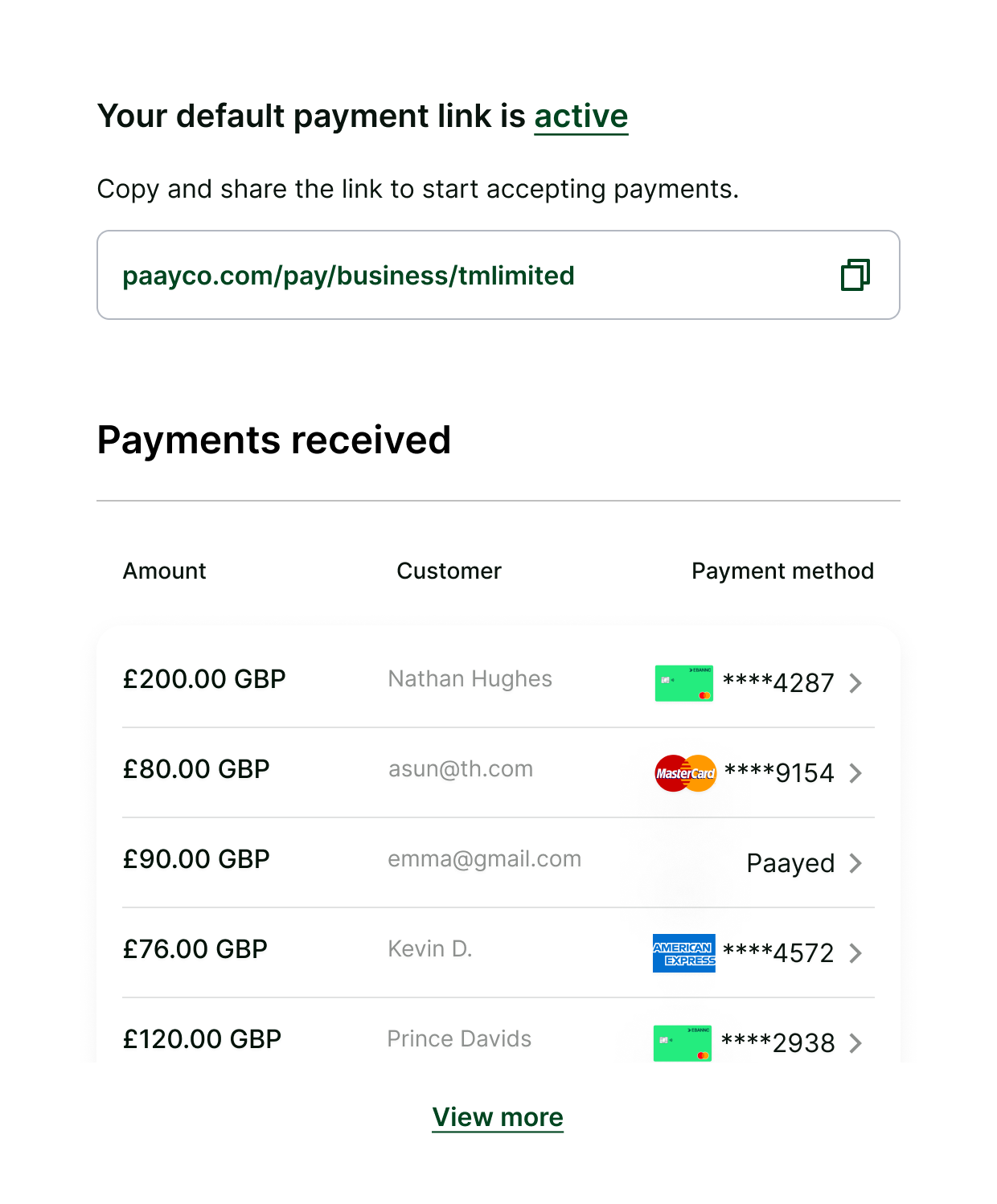Screen dimensions: 997x1204
Task: Click the Payment method column header
Action: coord(782,571)
